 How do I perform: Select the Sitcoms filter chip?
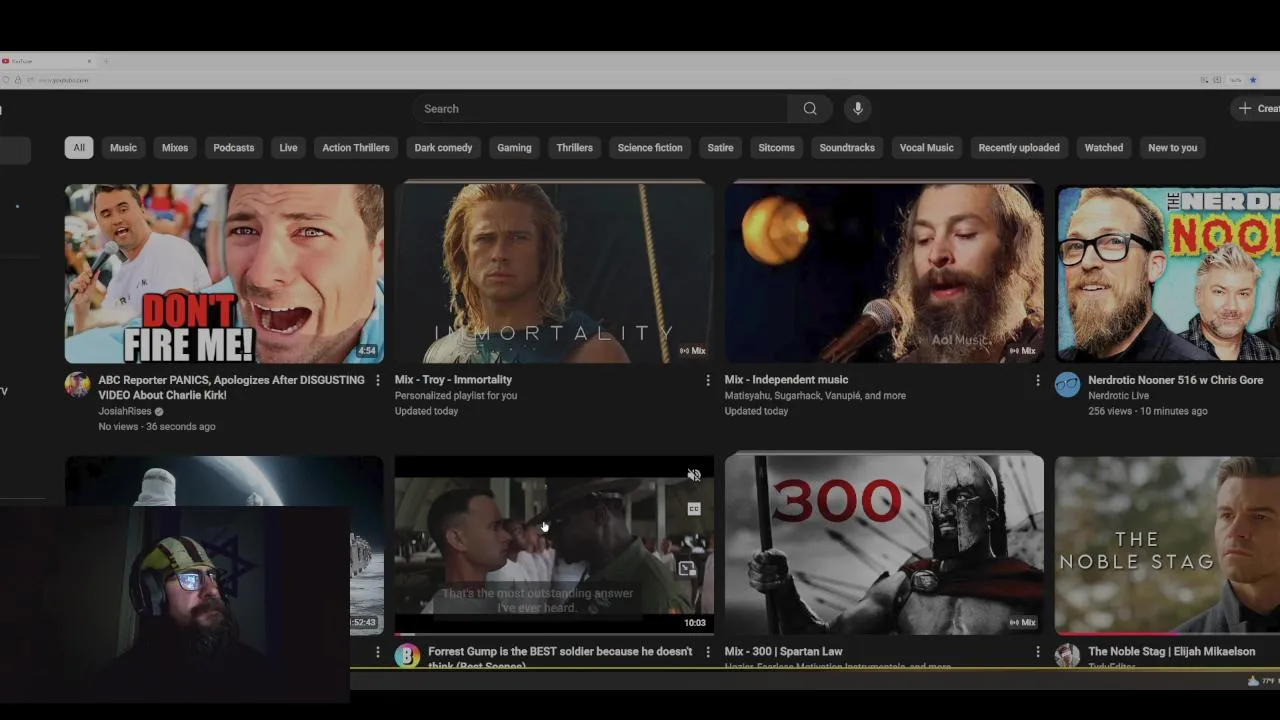pyautogui.click(x=776, y=148)
